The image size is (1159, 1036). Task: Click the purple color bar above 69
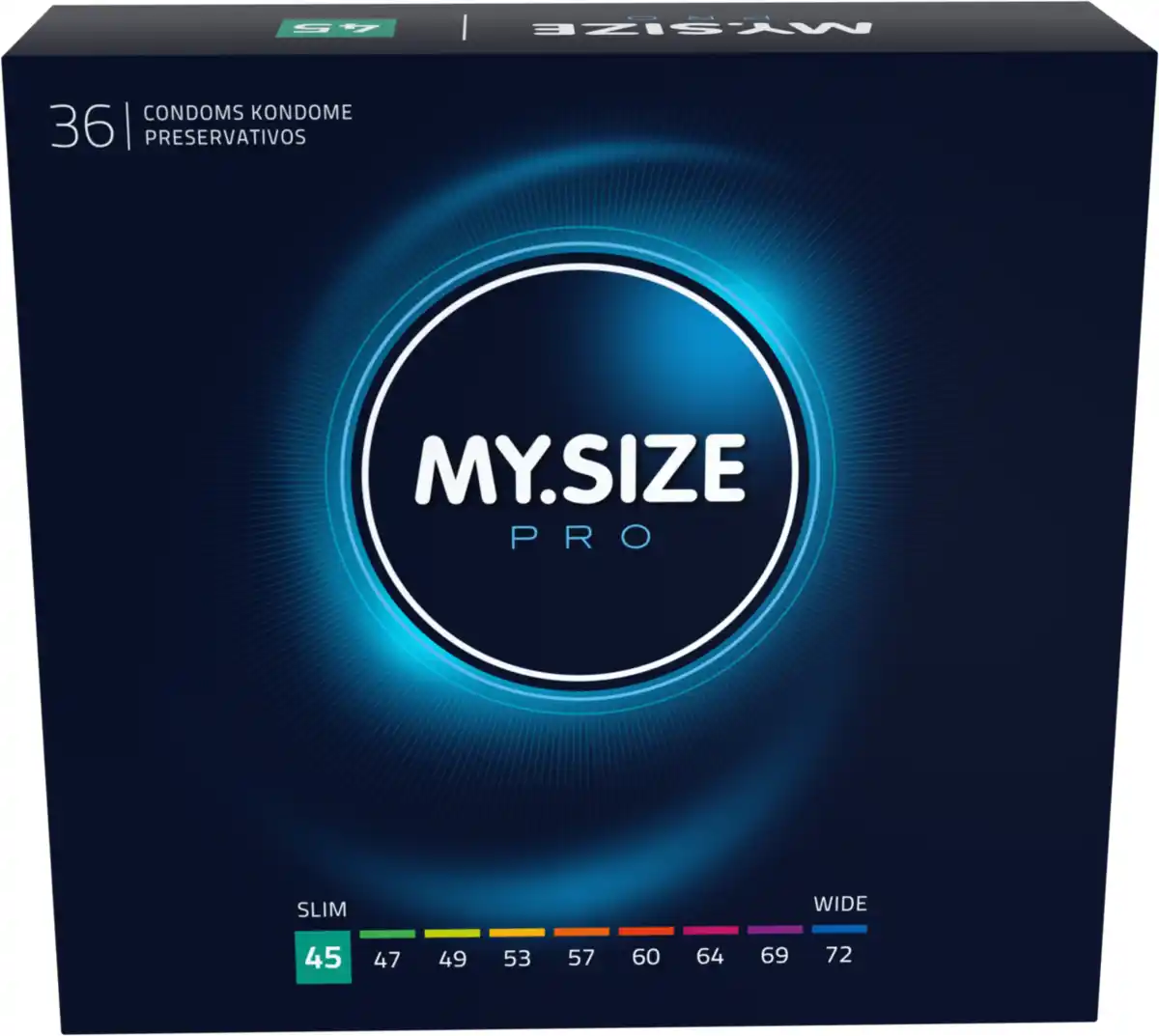[x=775, y=930]
